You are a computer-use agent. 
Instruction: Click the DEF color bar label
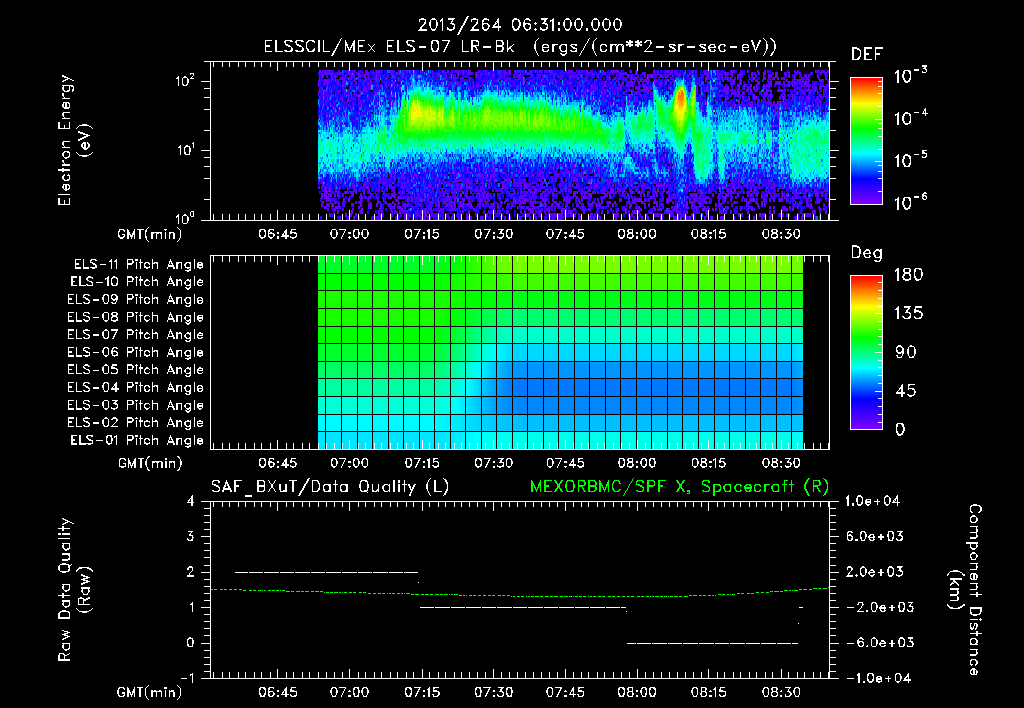click(867, 54)
